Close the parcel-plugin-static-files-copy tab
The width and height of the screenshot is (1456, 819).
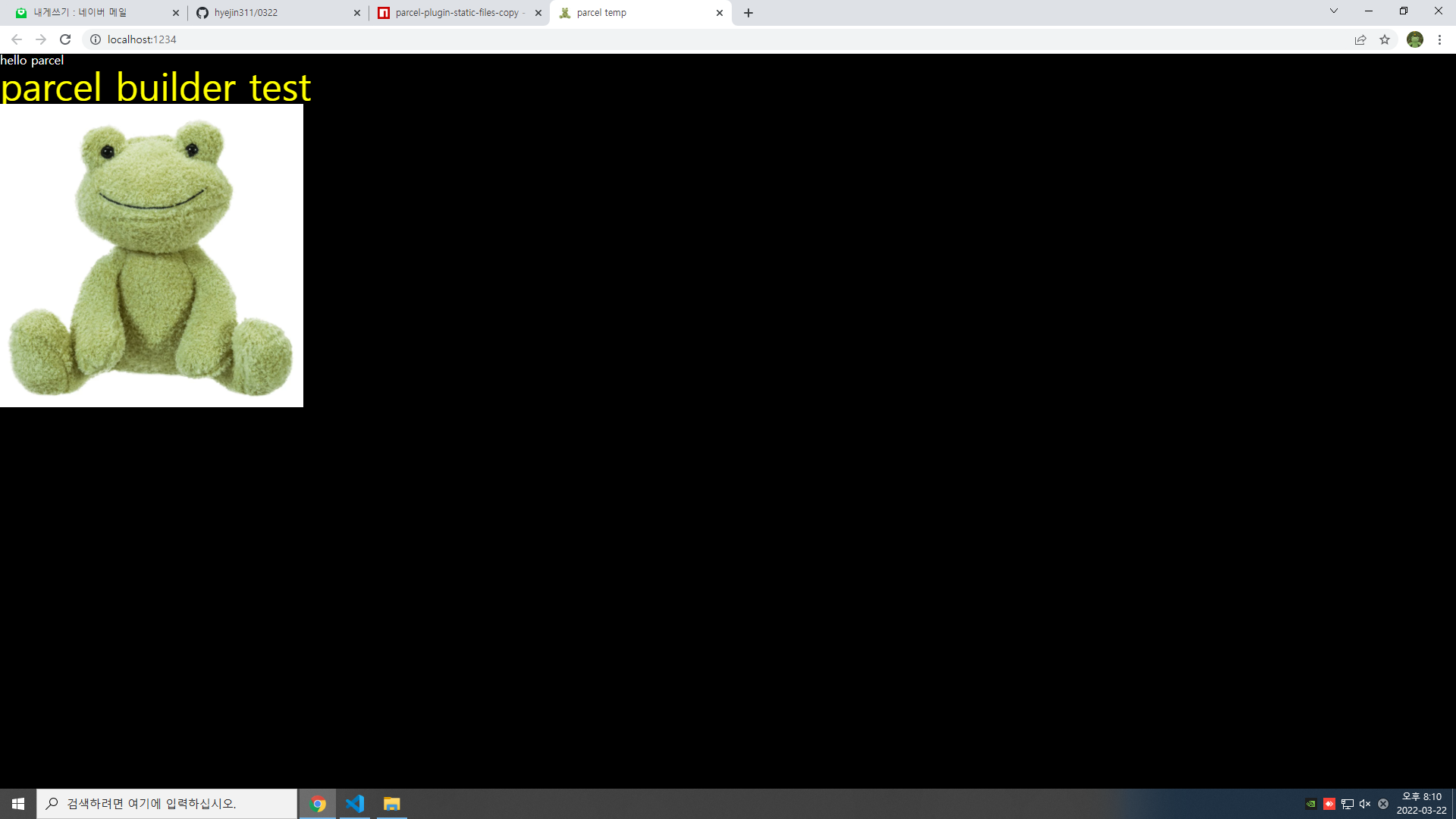[x=538, y=13]
